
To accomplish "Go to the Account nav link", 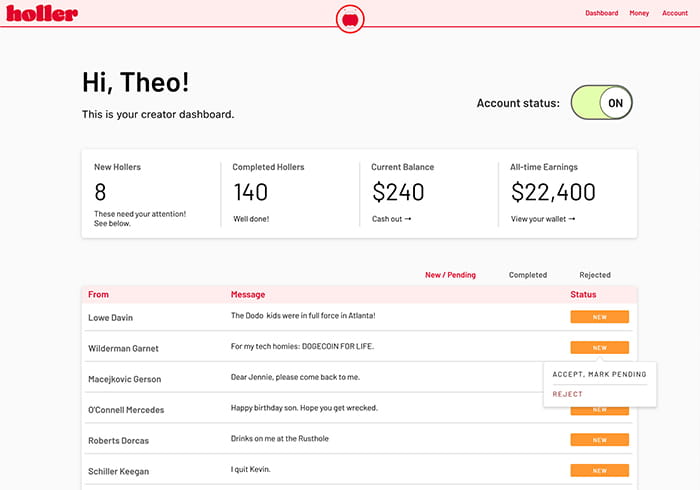I will point(675,13).
